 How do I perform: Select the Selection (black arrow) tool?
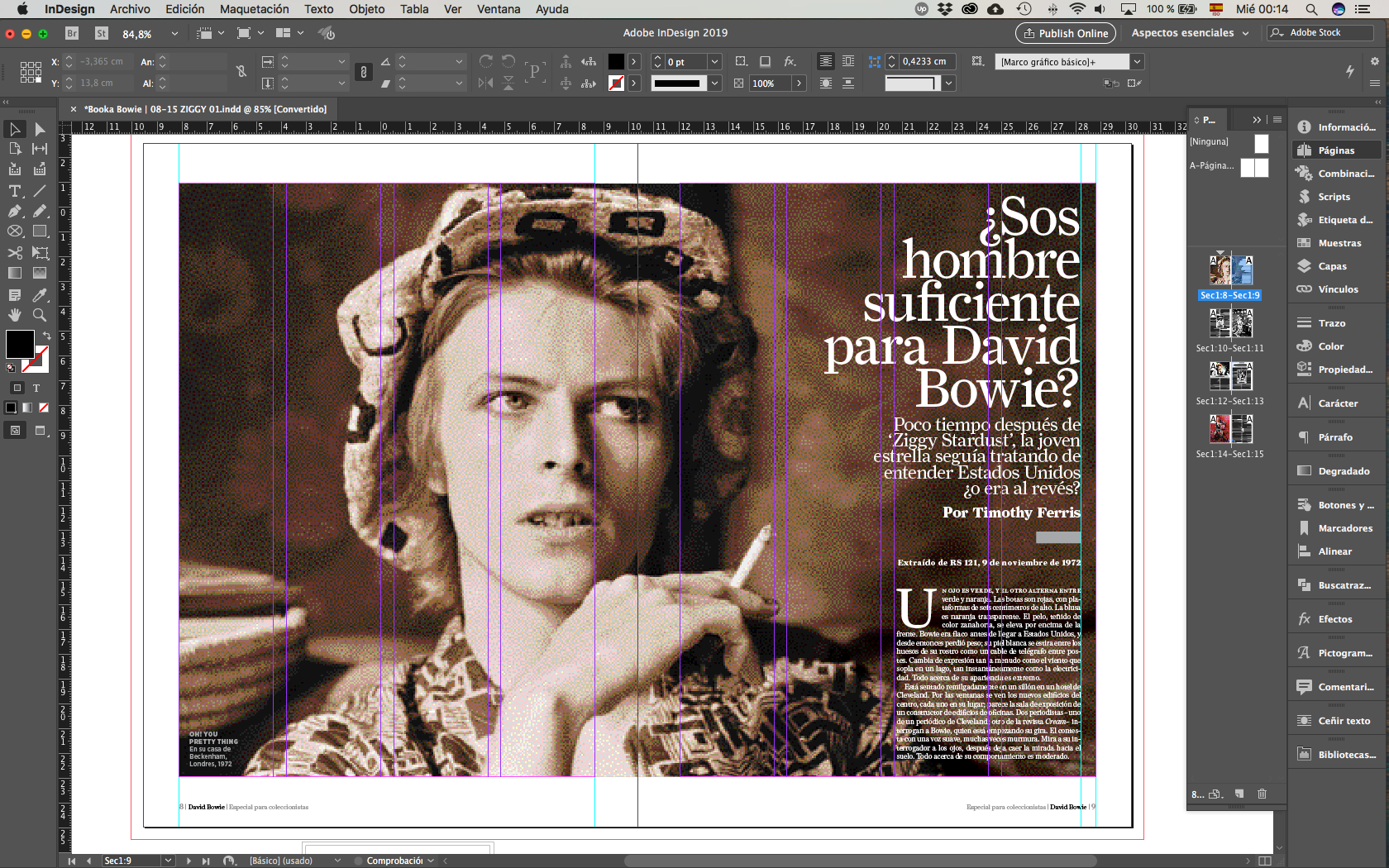pyautogui.click(x=15, y=129)
